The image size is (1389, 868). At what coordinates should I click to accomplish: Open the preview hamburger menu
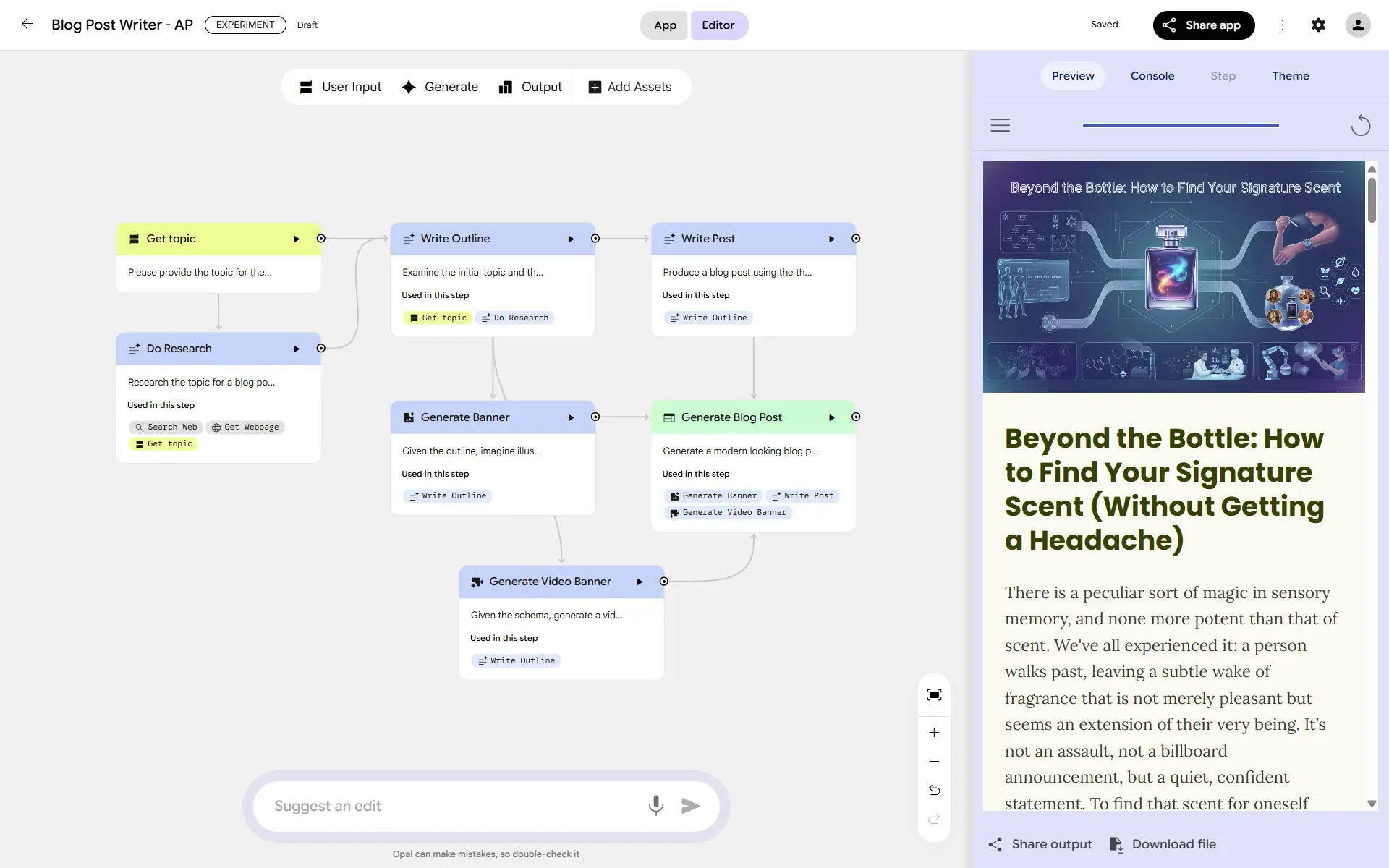point(1000,125)
